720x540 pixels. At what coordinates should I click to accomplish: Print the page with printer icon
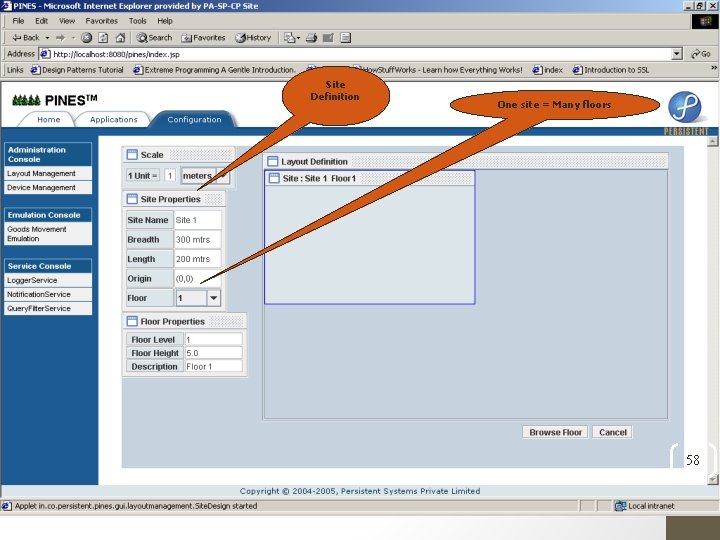(x=311, y=38)
